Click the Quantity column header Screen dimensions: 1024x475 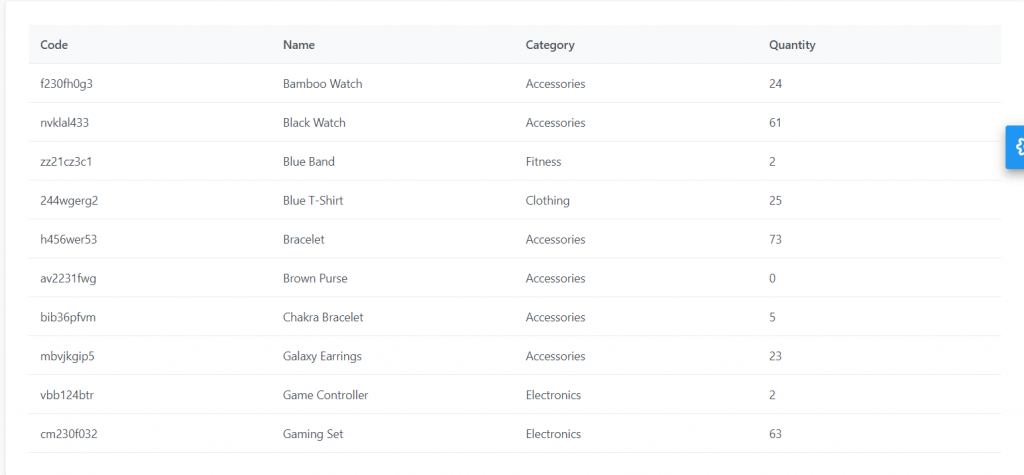click(792, 45)
